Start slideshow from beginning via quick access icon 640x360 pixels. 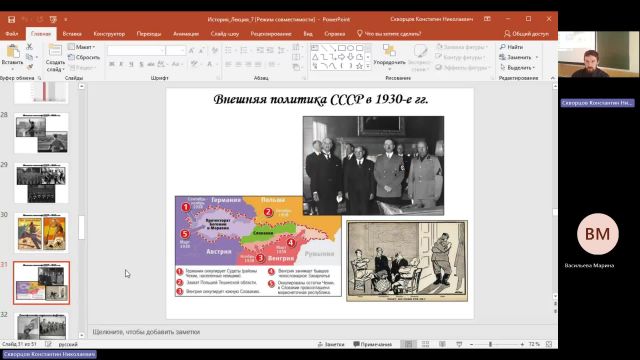(x=53, y=19)
